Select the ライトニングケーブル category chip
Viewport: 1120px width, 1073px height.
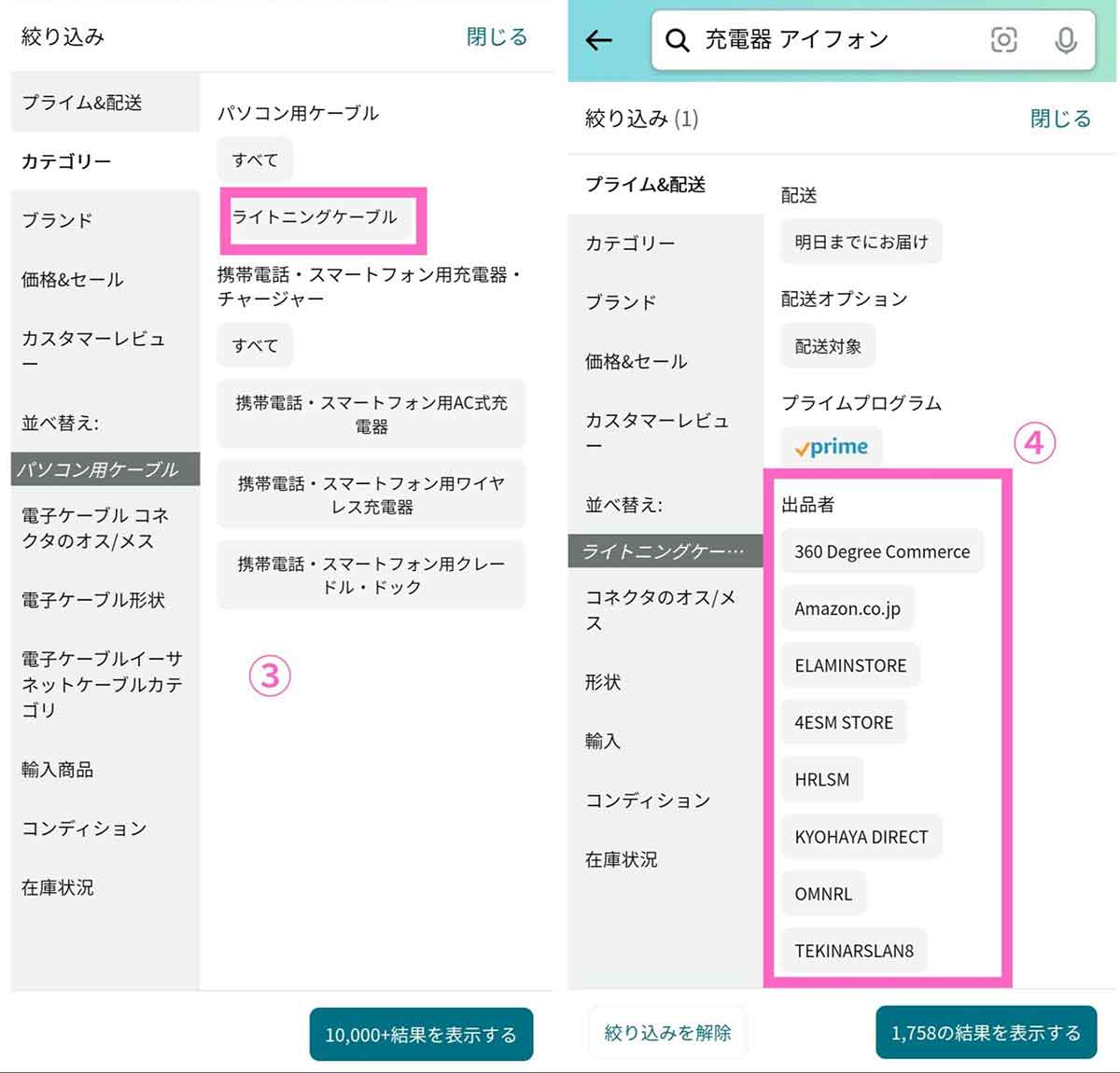[315, 217]
